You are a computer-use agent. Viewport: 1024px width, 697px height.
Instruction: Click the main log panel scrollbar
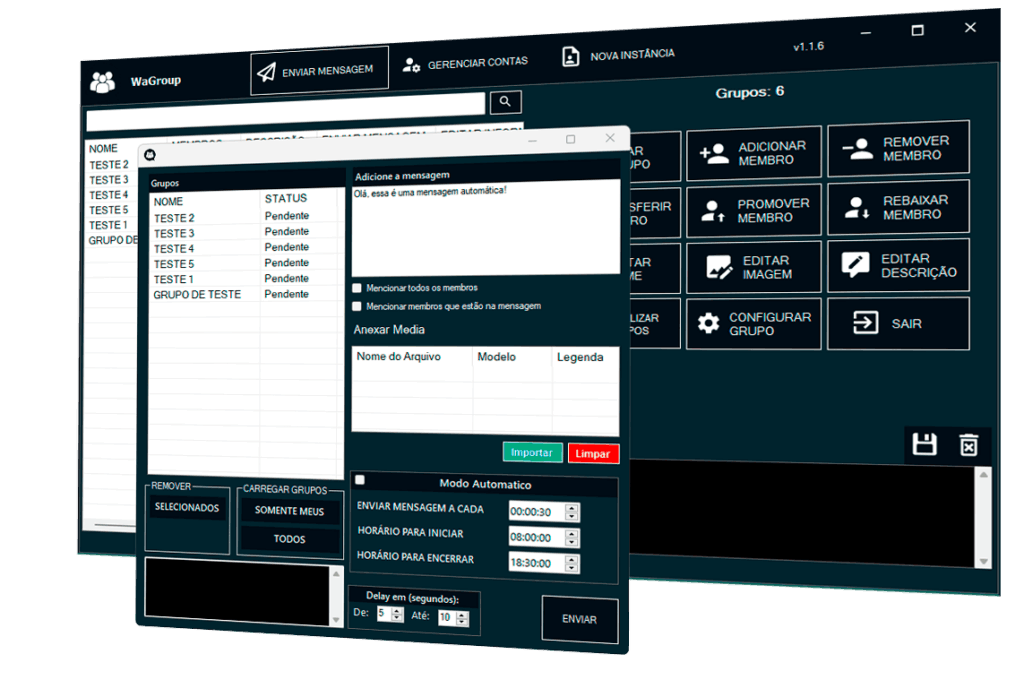click(x=983, y=517)
